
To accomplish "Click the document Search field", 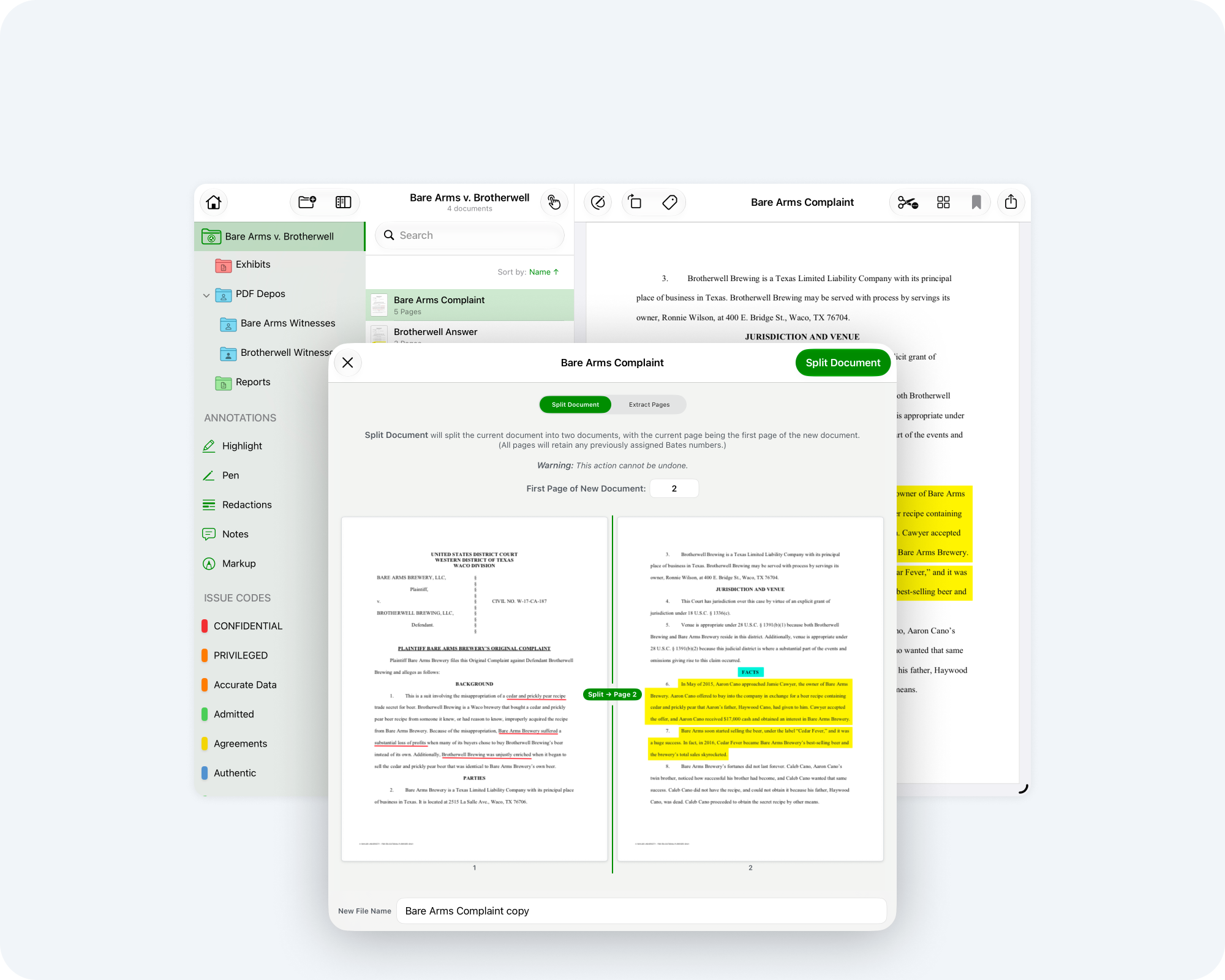I will click(x=469, y=235).
